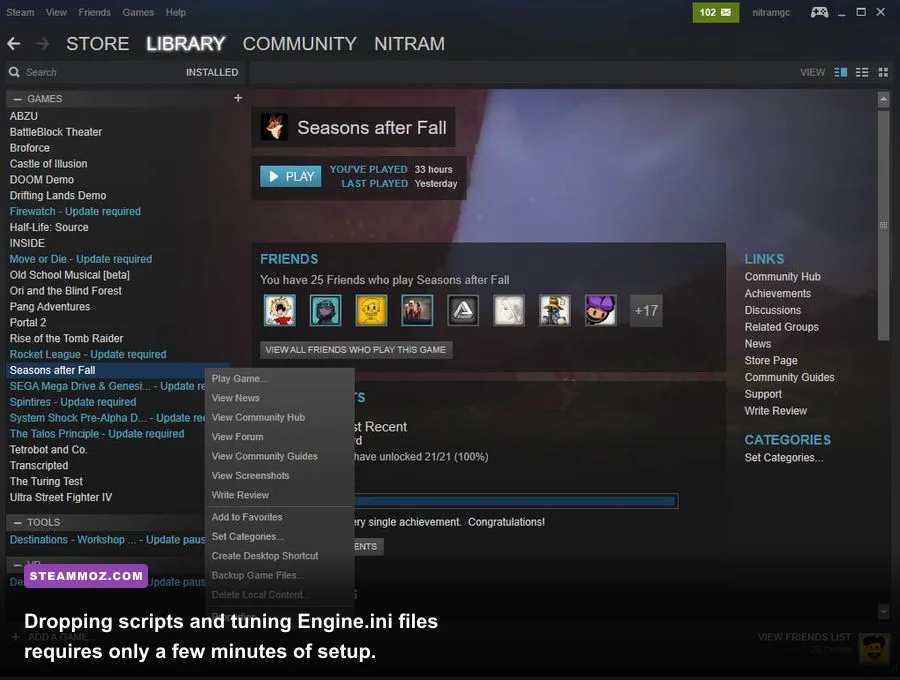Viewport: 900px width, 680px height.
Task: Click the search magnifier icon
Action: [14, 72]
